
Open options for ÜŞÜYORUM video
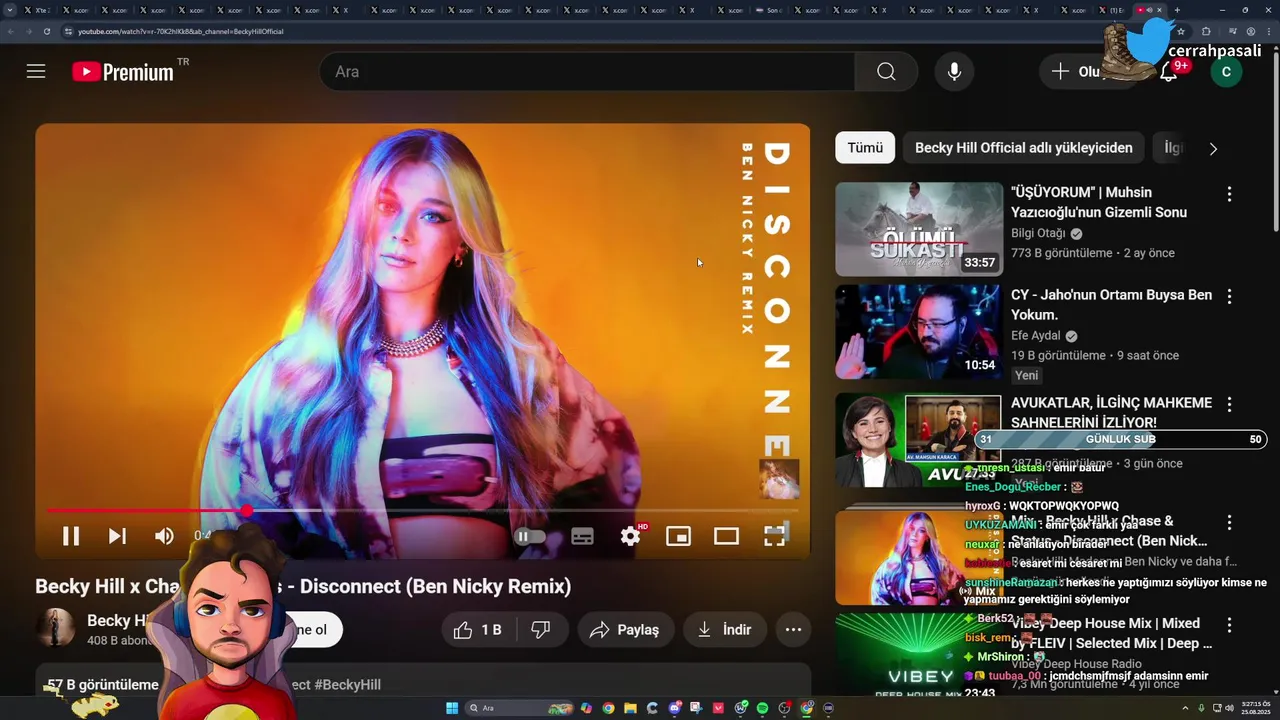1229,194
